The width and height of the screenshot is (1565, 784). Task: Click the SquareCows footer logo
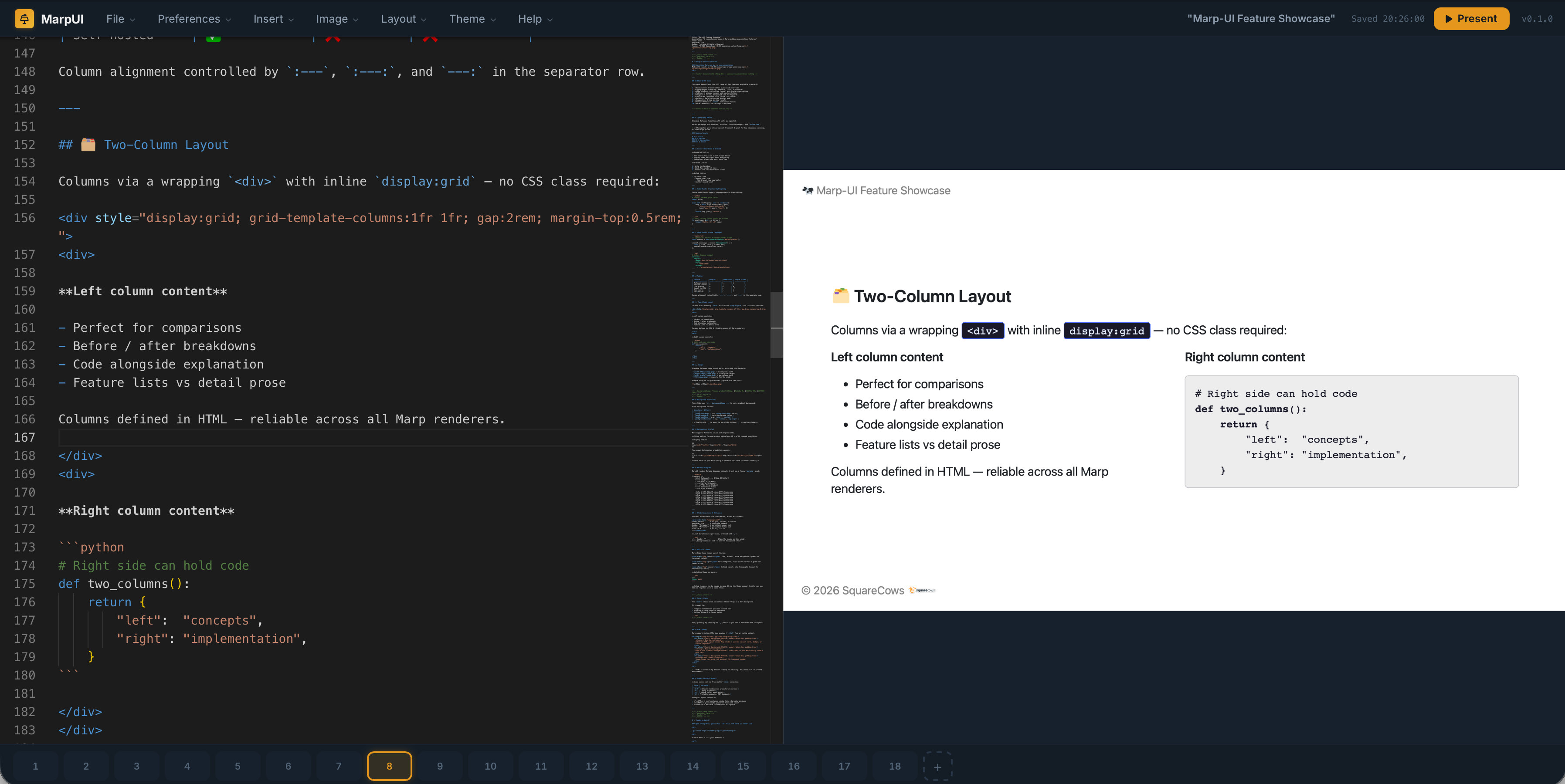[922, 590]
